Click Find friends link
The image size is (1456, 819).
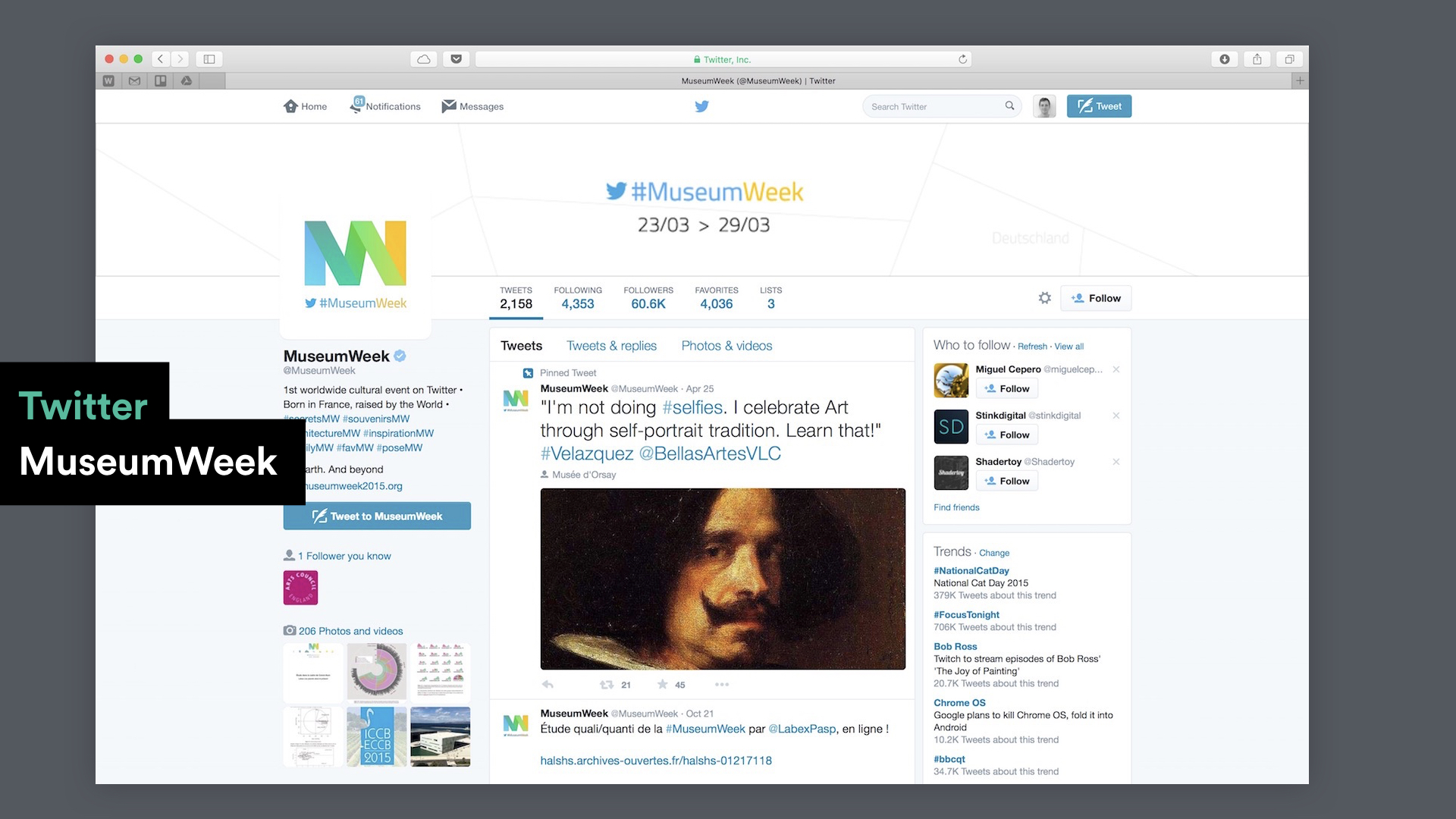[x=956, y=507]
